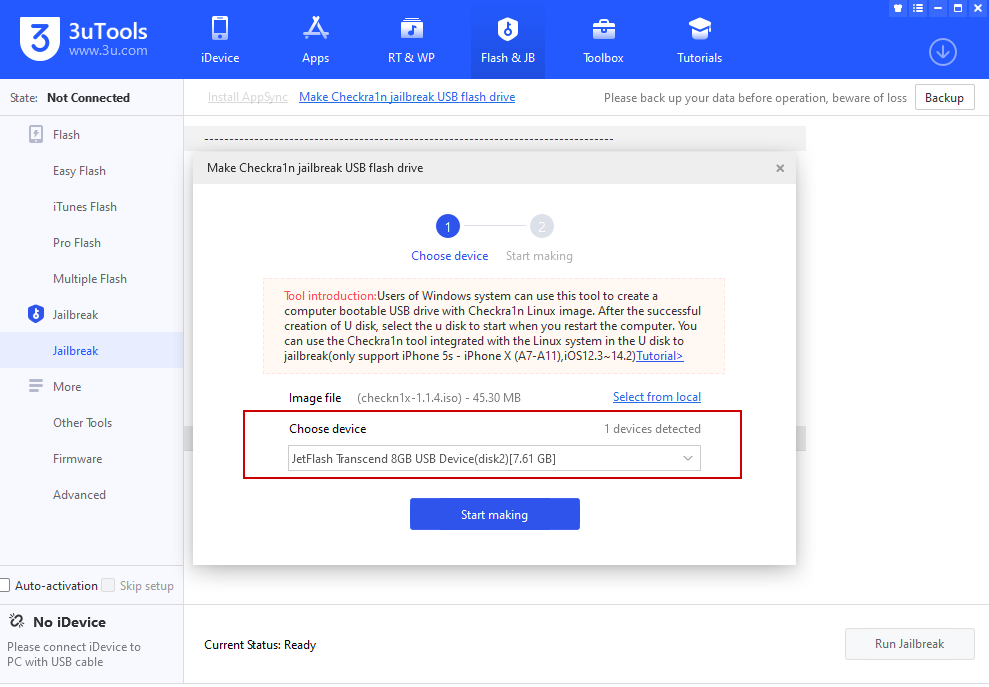
Task: Enable the Auto-activation checkbox
Action: click(x=5, y=585)
